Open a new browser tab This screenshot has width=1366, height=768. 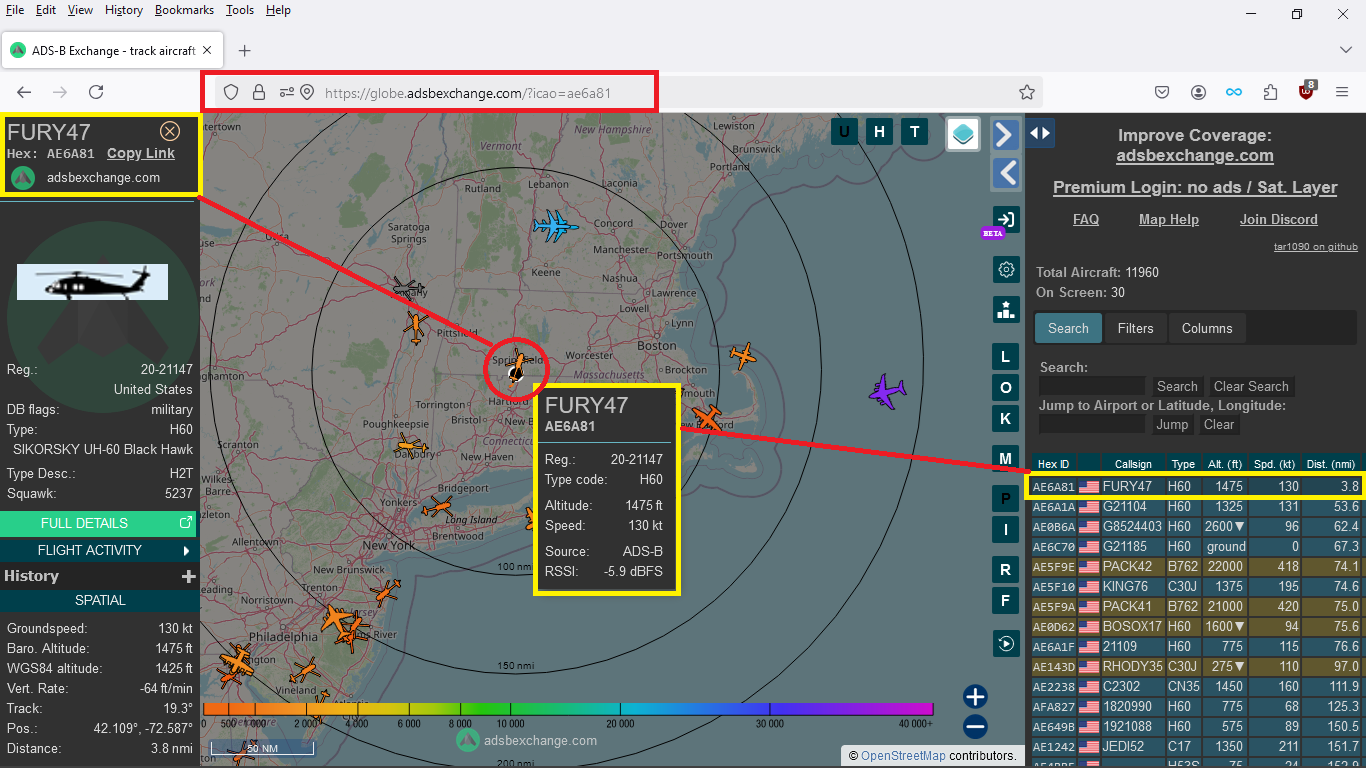click(x=244, y=50)
